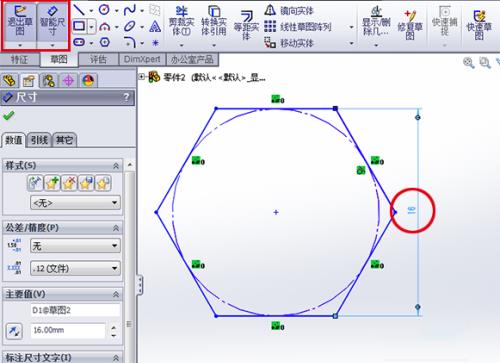Increase dimension value with up stepper arrow
500x363 pixels.
(x=114, y=327)
